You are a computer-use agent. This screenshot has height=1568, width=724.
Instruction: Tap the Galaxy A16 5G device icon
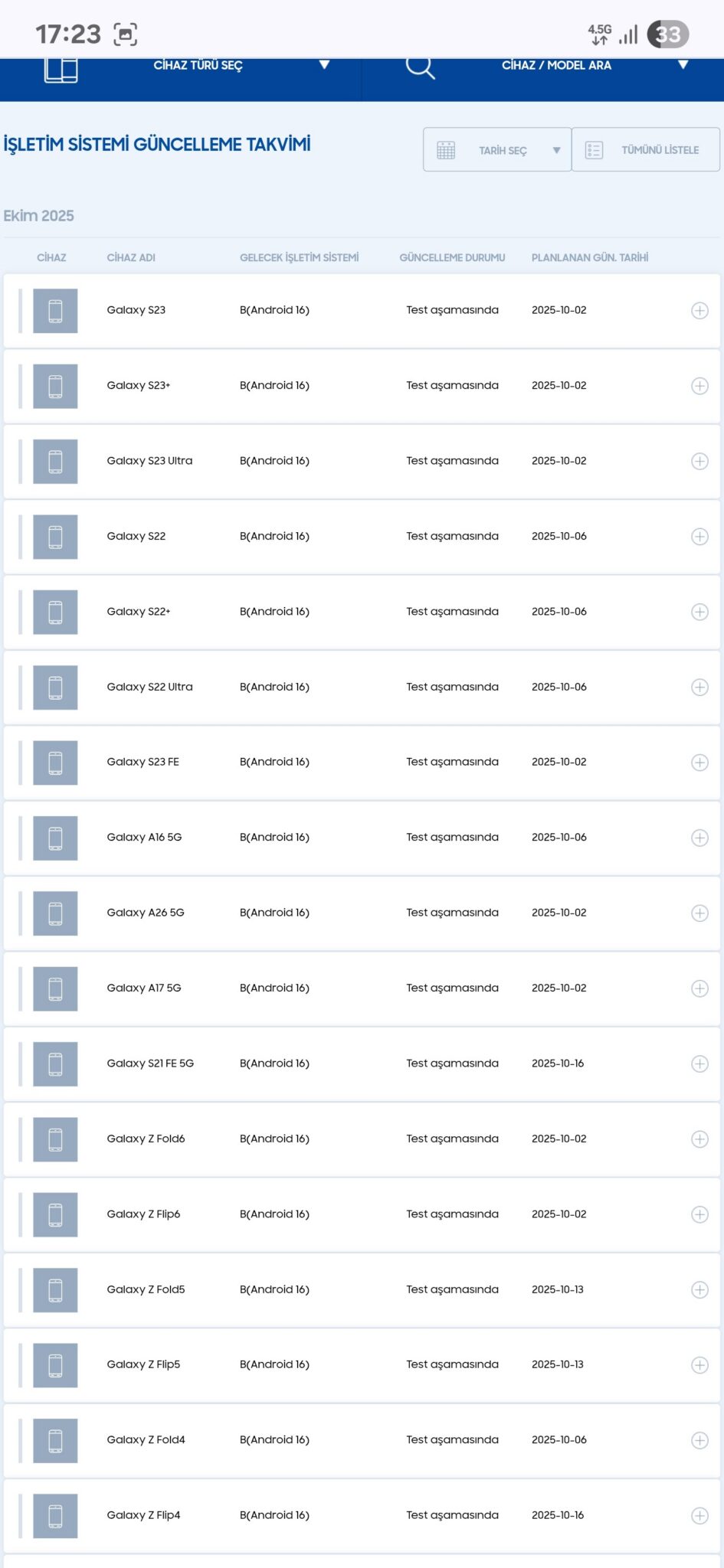55,838
